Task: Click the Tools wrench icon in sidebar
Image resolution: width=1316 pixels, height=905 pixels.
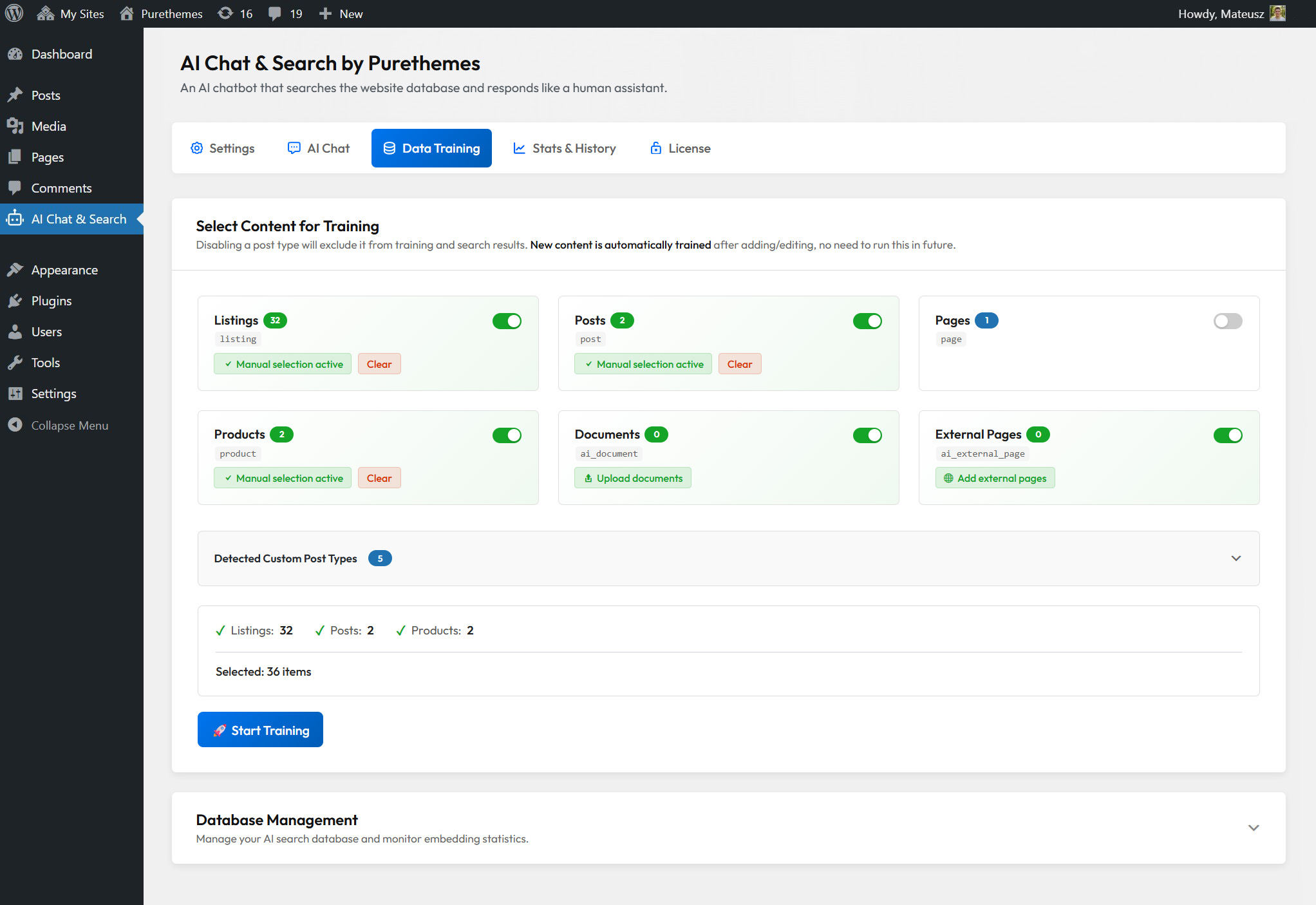Action: coord(15,363)
